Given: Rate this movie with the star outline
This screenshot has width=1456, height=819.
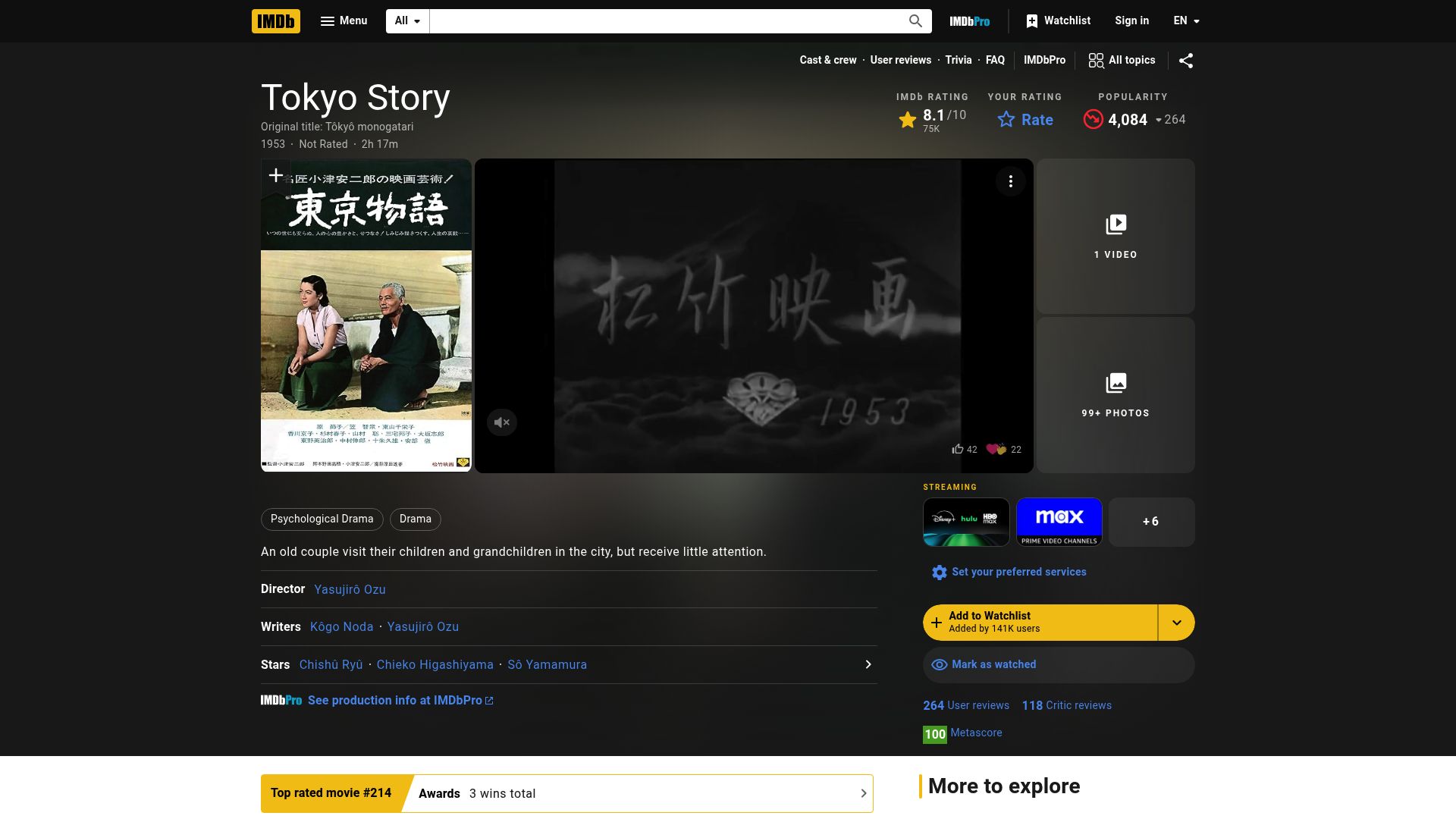Looking at the screenshot, I should [1025, 120].
